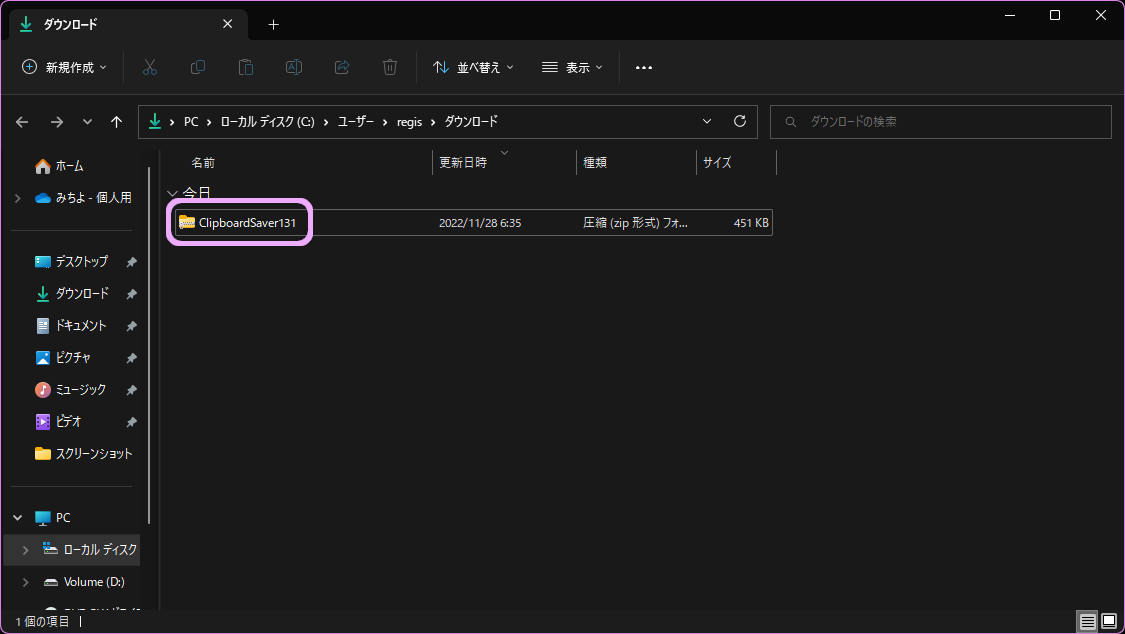Navigate up one level with the up-arrow icon

116,121
